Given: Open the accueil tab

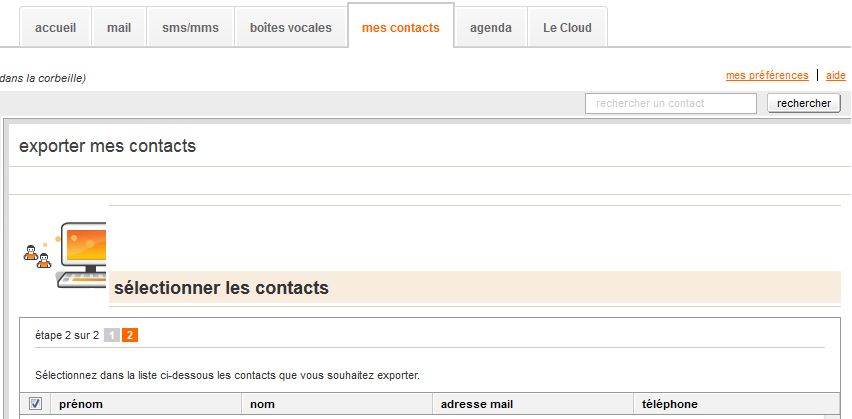Looking at the screenshot, I should tap(56, 28).
